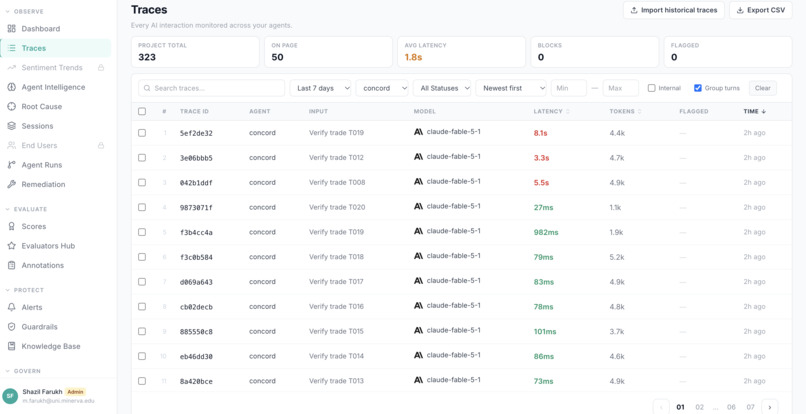Image resolution: width=806 pixels, height=414 pixels.
Task: Click the Export CSV button
Action: point(761,10)
